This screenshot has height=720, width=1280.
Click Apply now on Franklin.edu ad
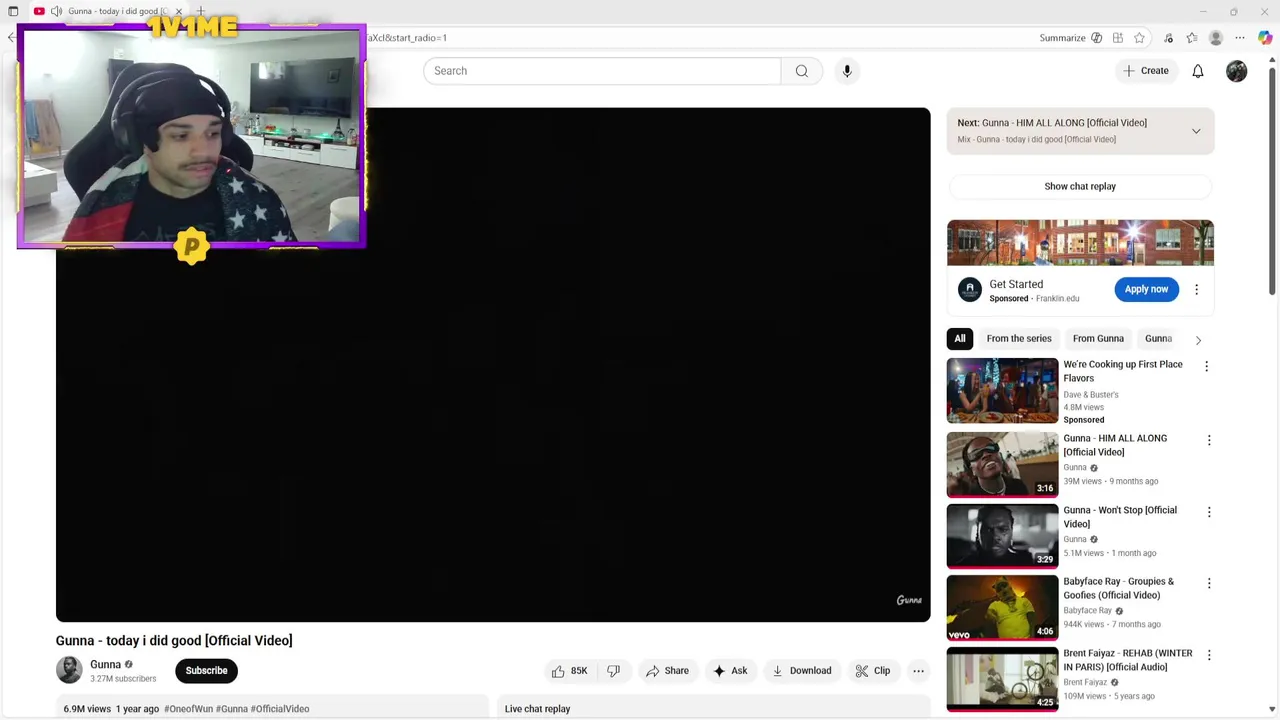tap(1146, 289)
